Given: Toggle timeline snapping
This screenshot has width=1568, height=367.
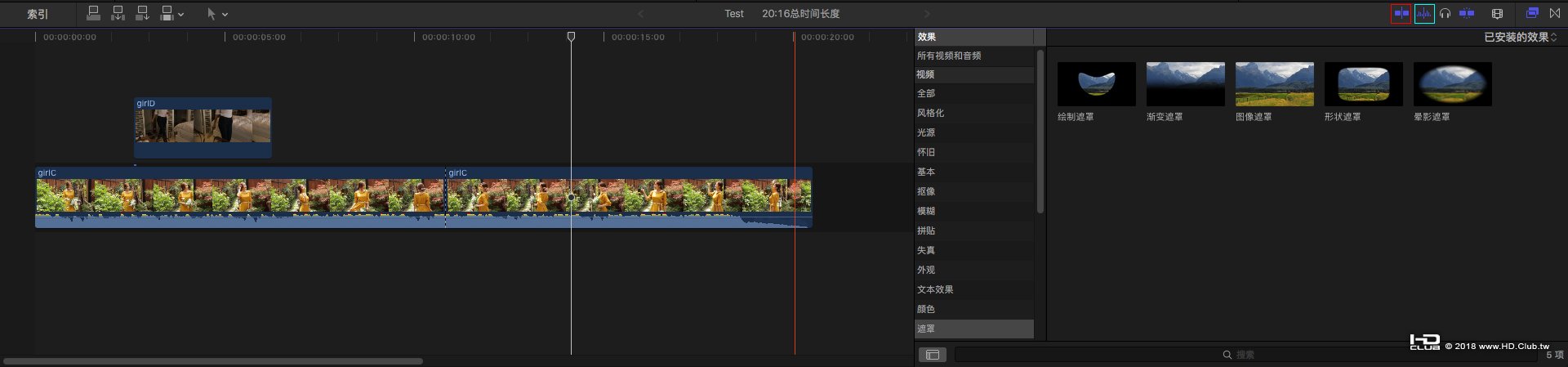Looking at the screenshot, I should (1467, 14).
